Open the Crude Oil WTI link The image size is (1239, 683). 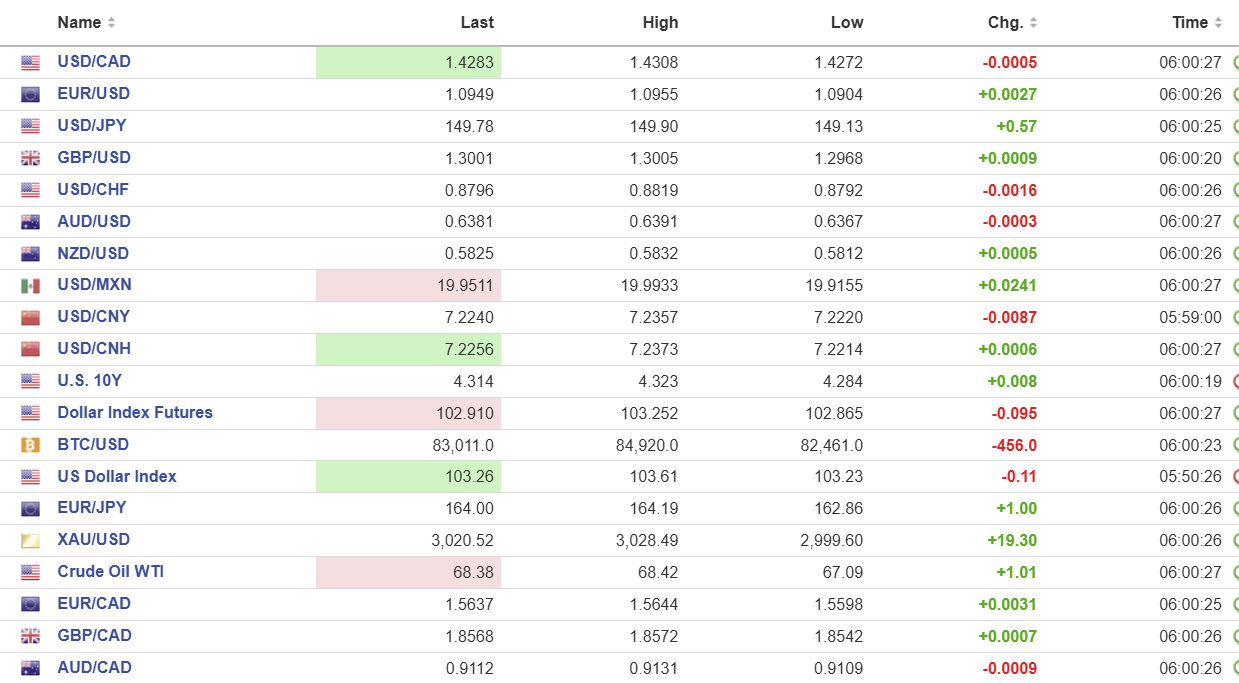pyautogui.click(x=110, y=572)
